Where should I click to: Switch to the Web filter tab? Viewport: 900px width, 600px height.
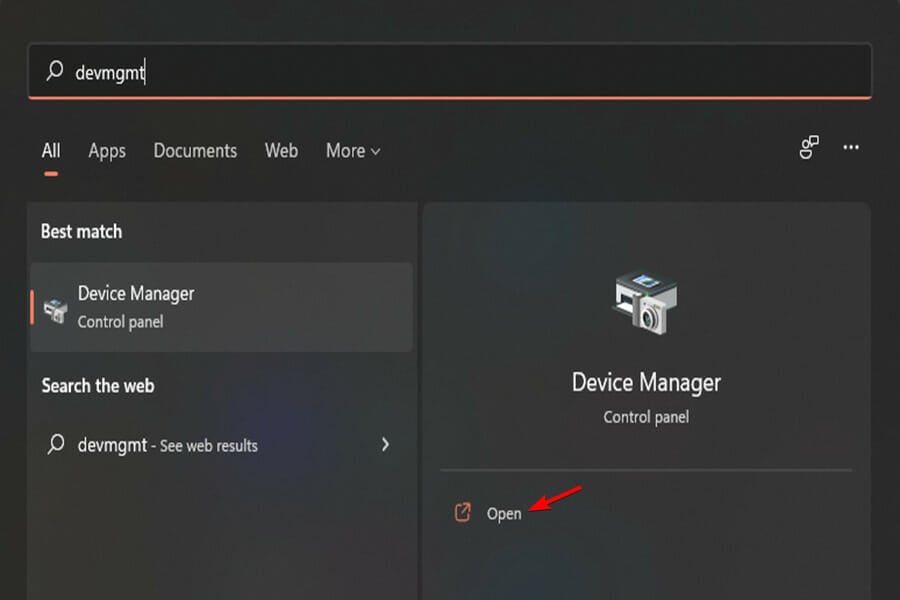point(281,150)
